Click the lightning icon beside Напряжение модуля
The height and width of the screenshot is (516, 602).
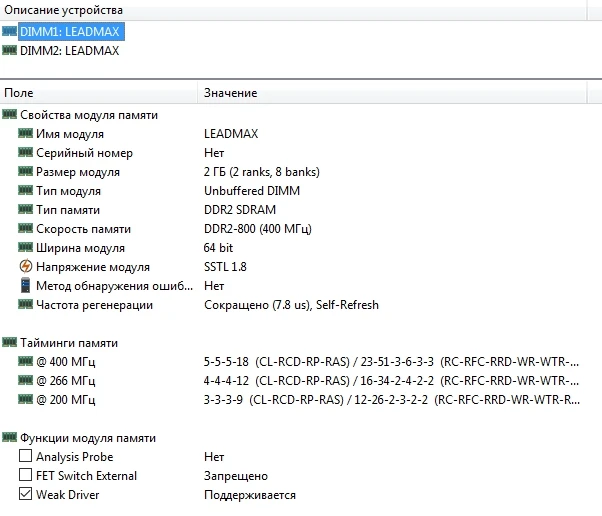[x=25, y=266]
